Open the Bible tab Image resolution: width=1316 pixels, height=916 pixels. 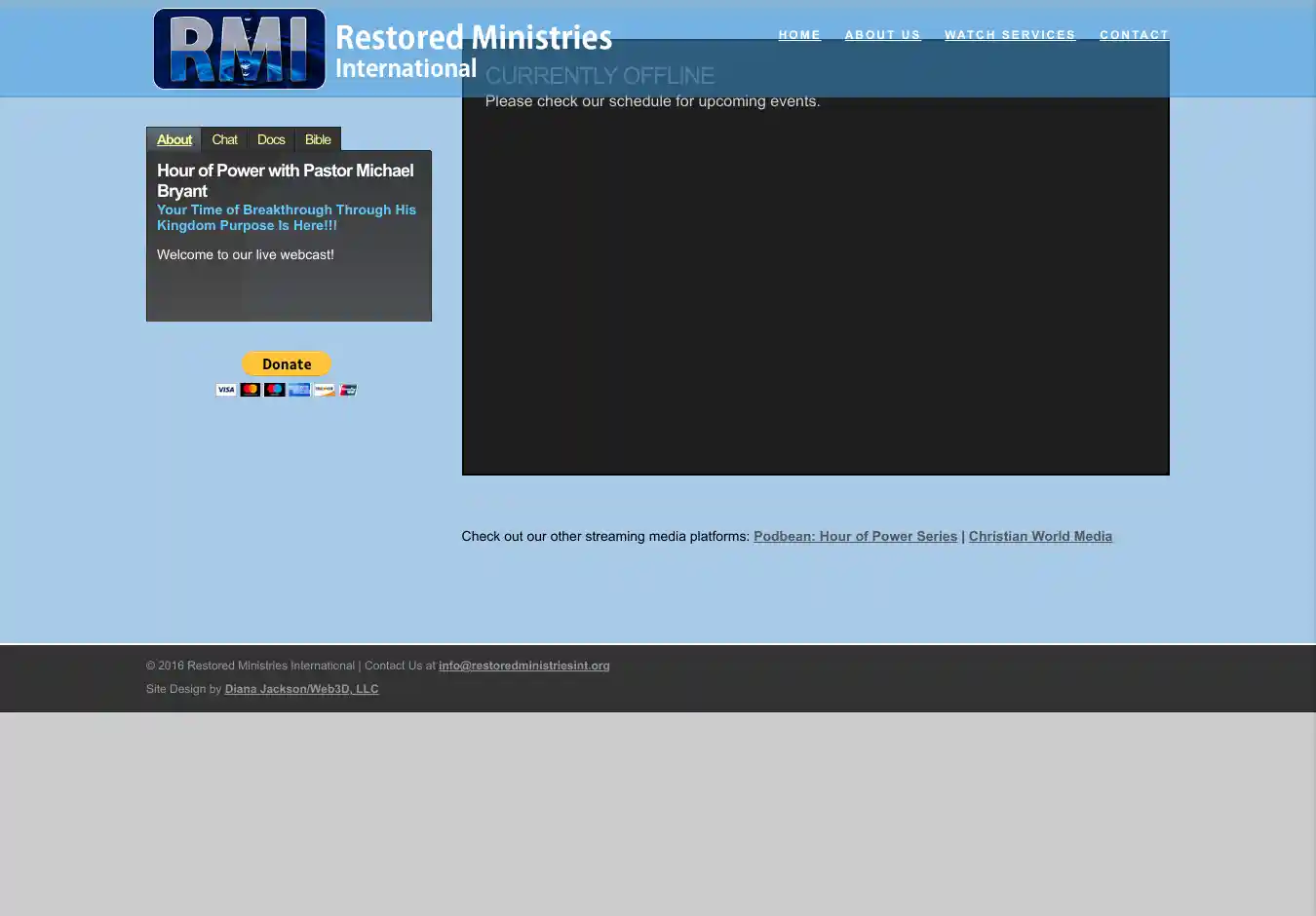pyautogui.click(x=318, y=139)
